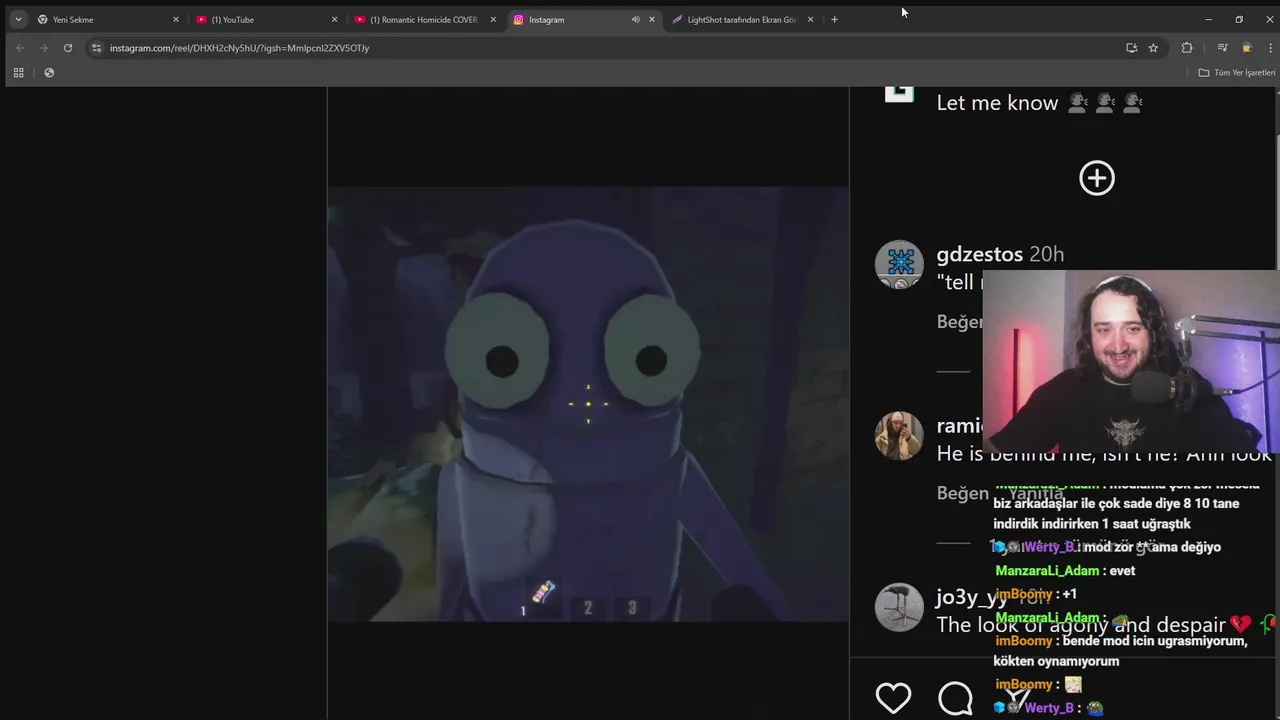Play or pause the reel video
Viewport: 1280px width, 720px height.
pos(588,404)
